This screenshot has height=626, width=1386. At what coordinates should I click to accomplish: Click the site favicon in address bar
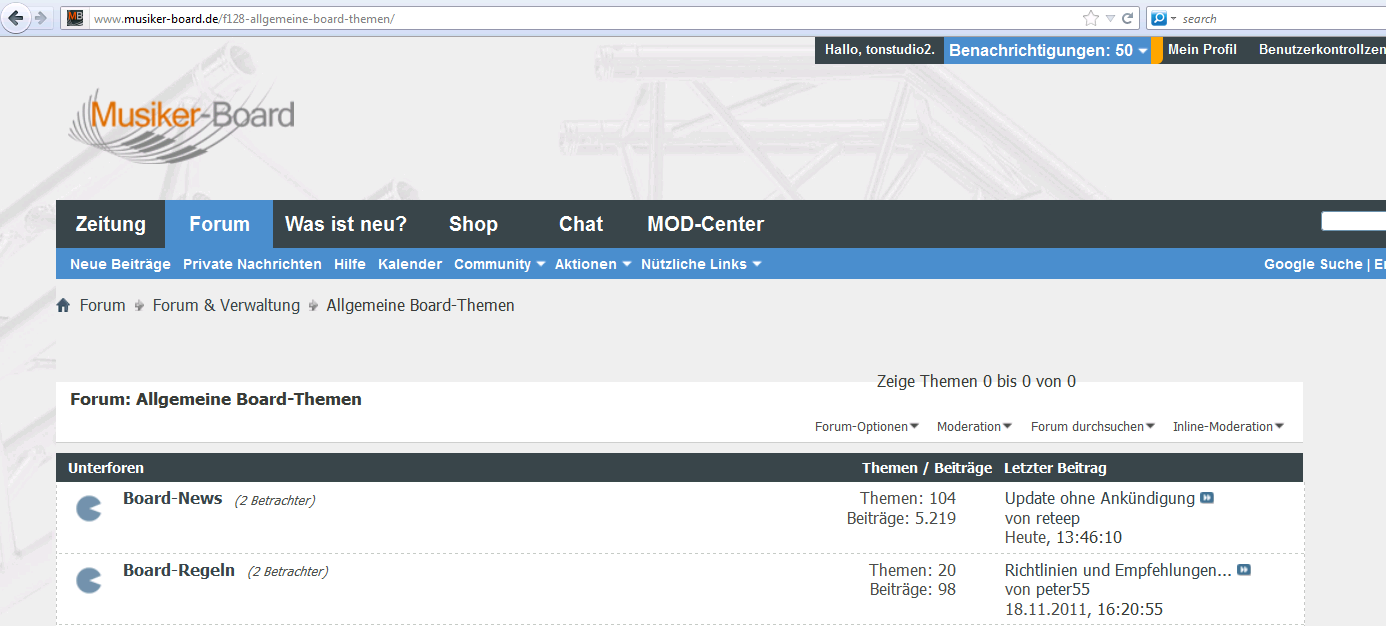75,18
